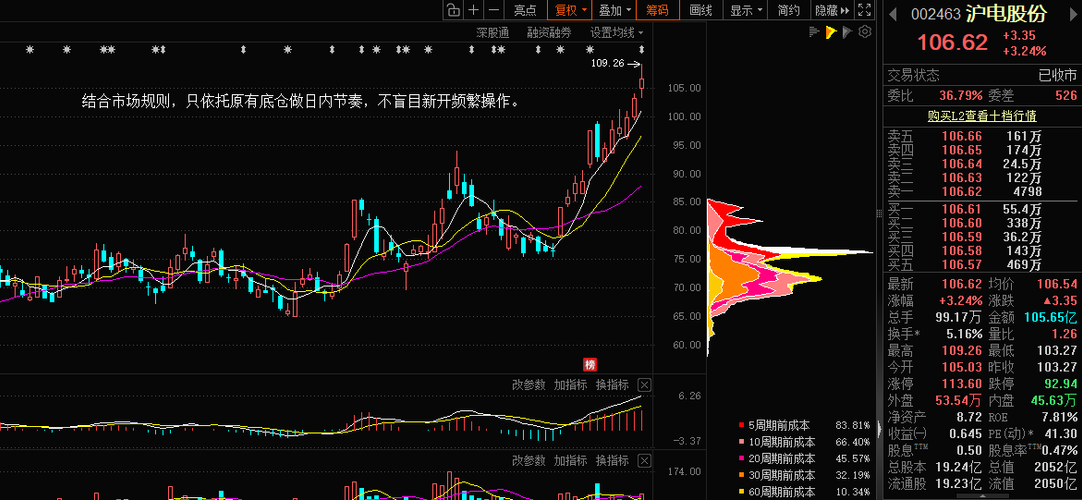Click the yellow 60周期前成本 color swatch
1082x500 pixels.
coord(741,492)
